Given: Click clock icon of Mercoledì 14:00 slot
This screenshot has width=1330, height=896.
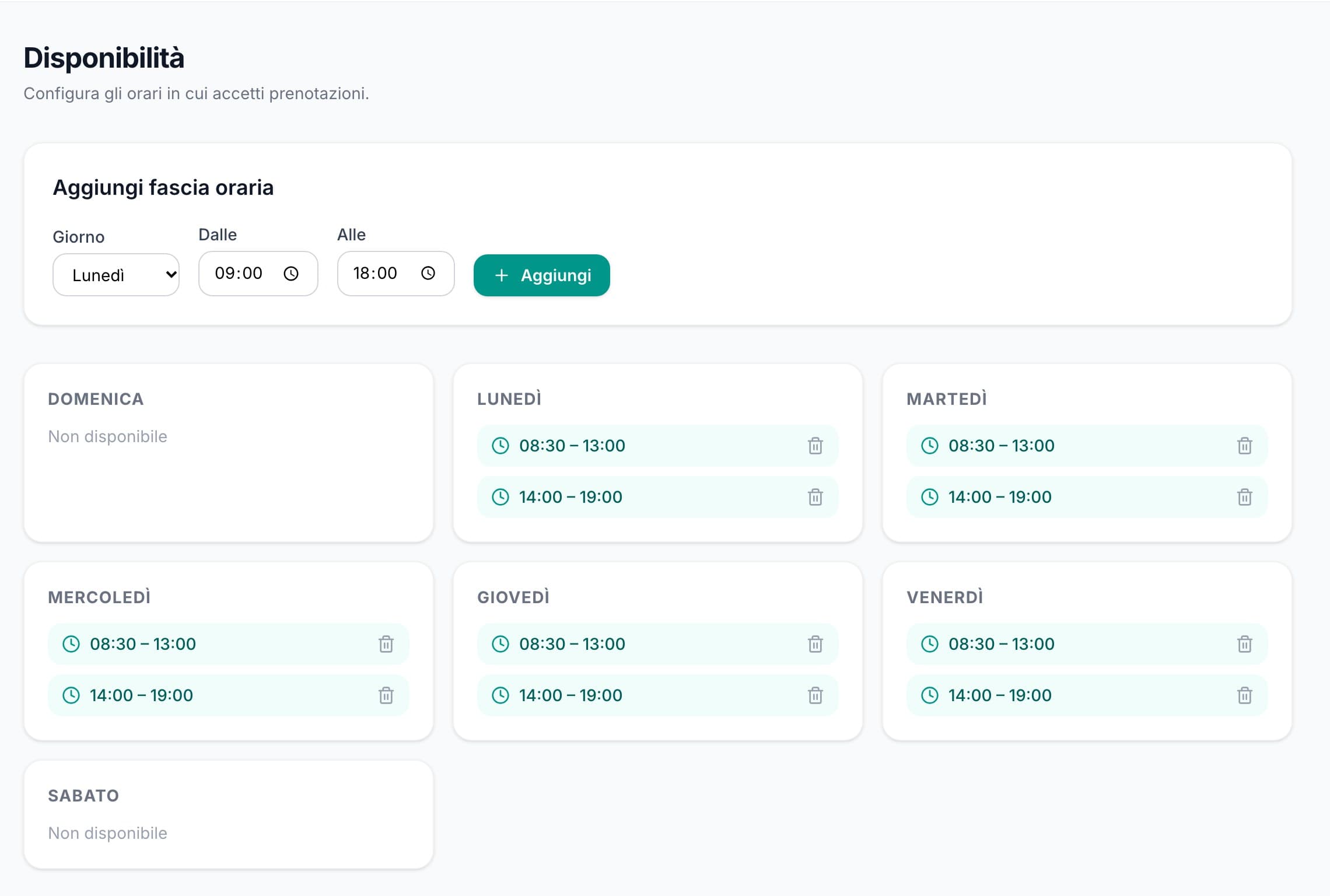Looking at the screenshot, I should pos(71,695).
